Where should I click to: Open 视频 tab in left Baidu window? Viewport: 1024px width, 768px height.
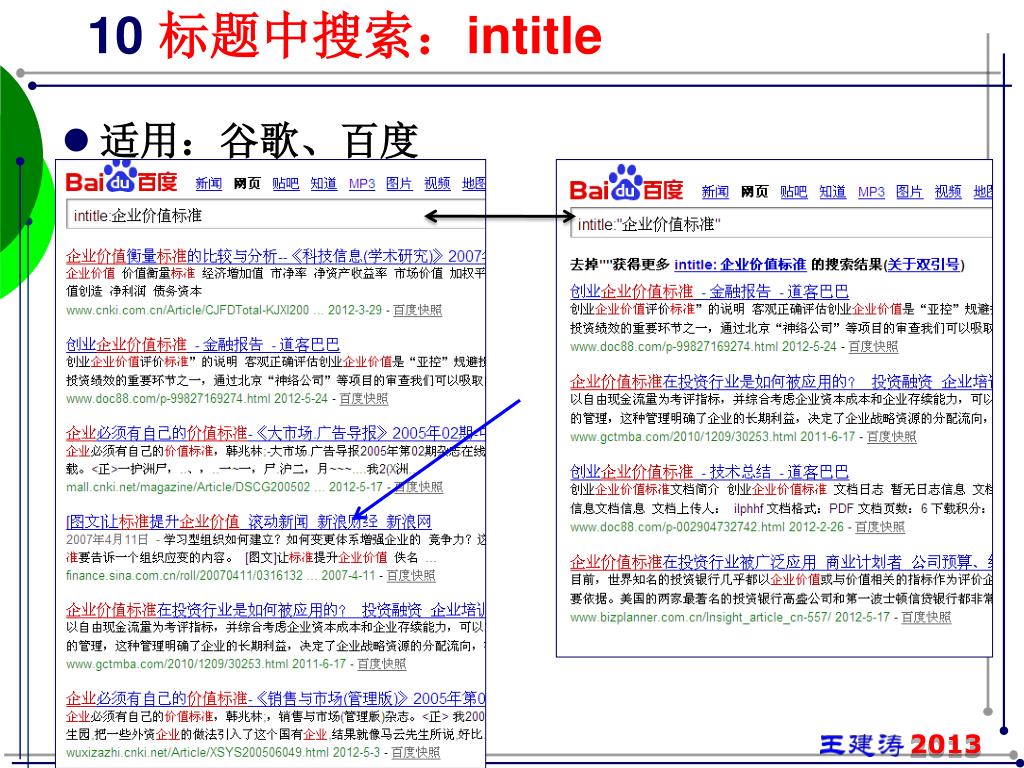coord(438,184)
